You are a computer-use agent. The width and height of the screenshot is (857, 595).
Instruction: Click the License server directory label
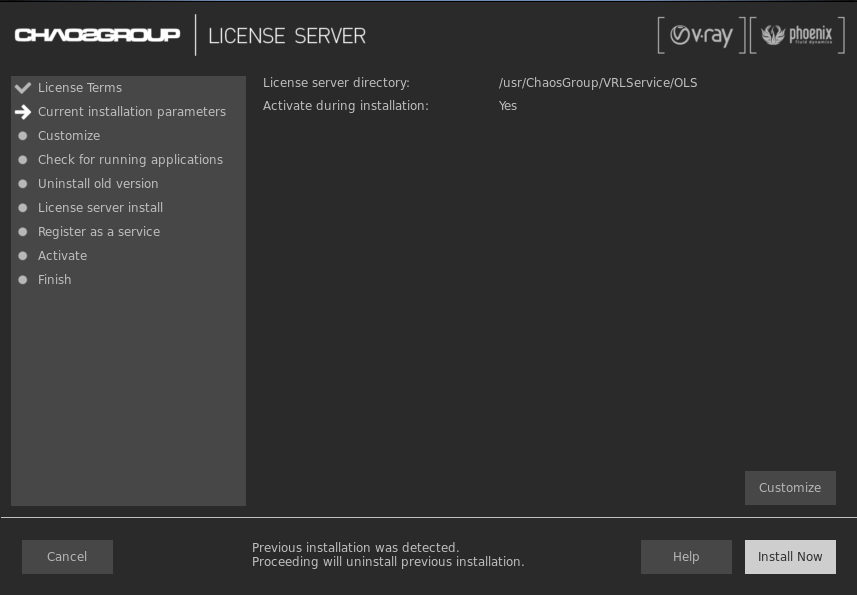(x=336, y=83)
